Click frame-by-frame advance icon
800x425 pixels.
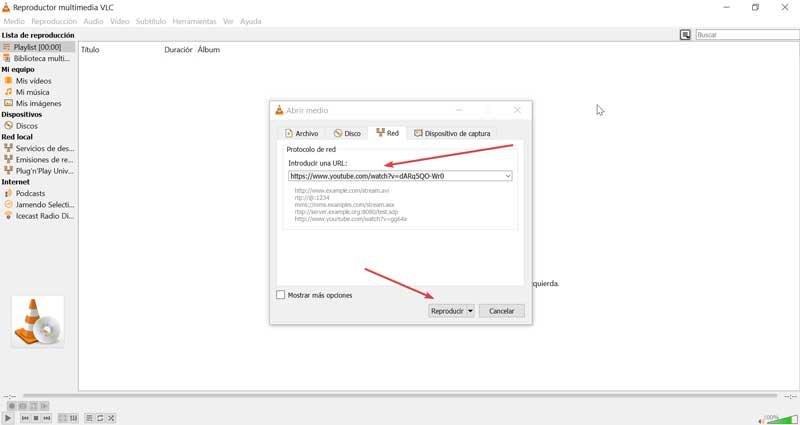coord(44,406)
